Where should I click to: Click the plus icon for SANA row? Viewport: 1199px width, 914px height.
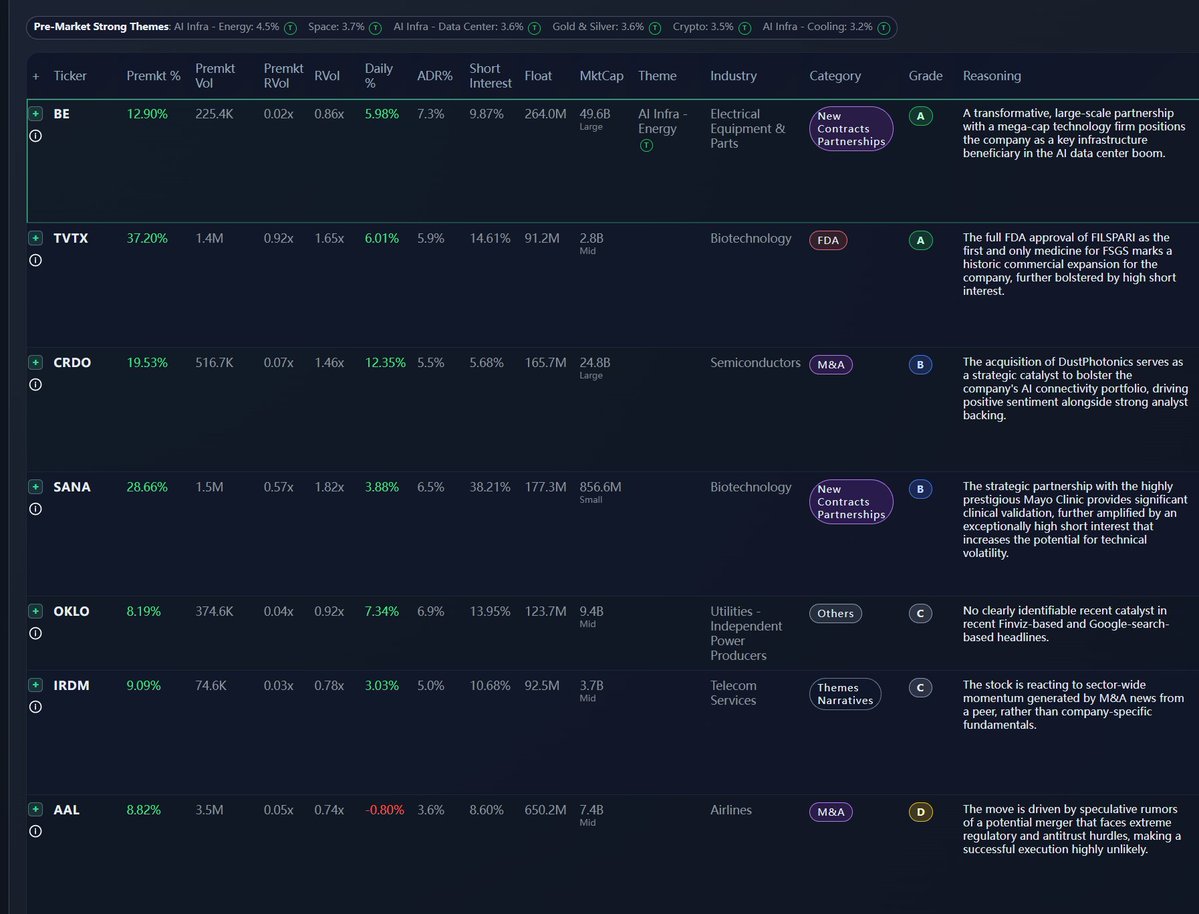point(35,486)
